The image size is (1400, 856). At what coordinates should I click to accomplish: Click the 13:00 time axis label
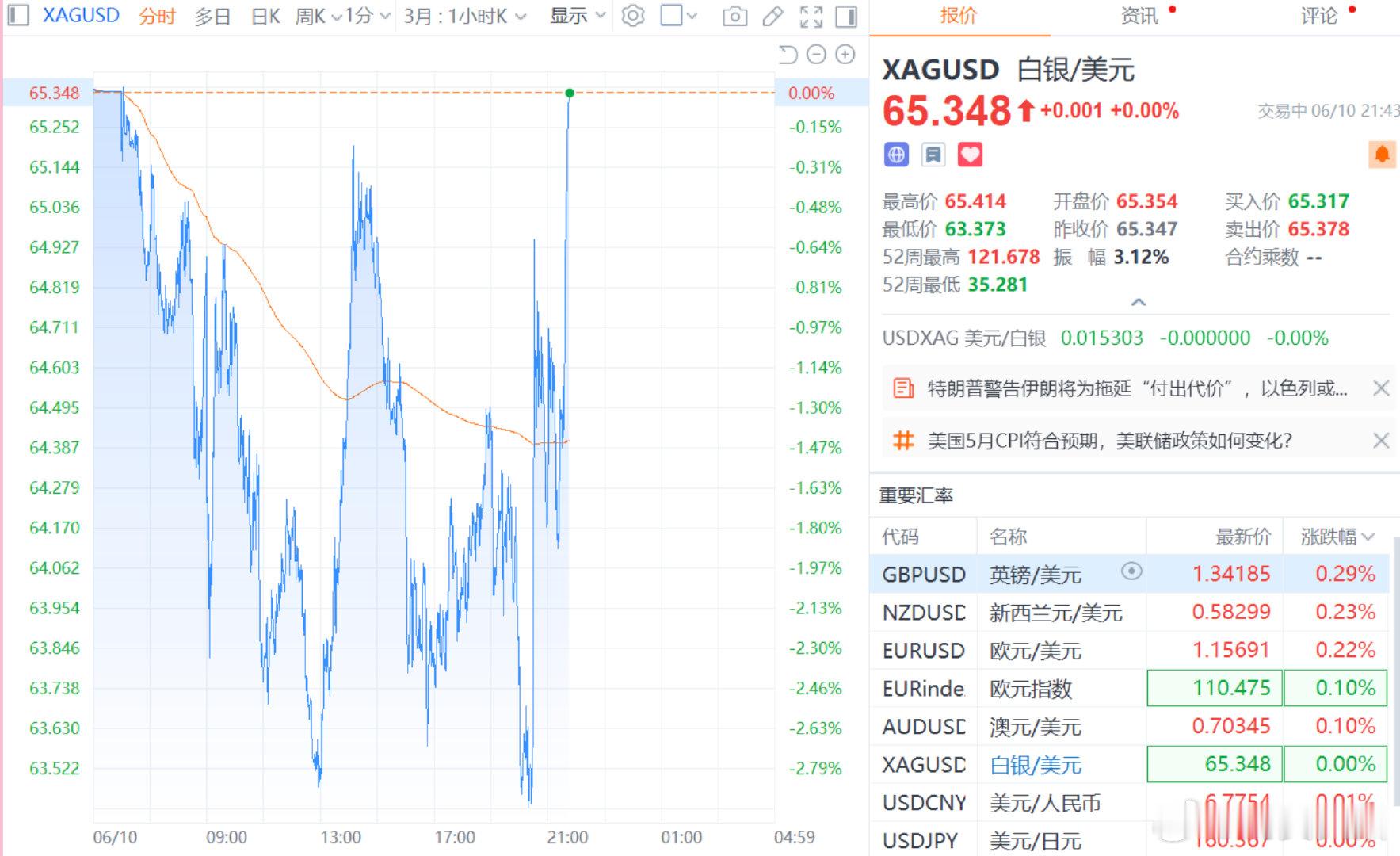(x=341, y=837)
